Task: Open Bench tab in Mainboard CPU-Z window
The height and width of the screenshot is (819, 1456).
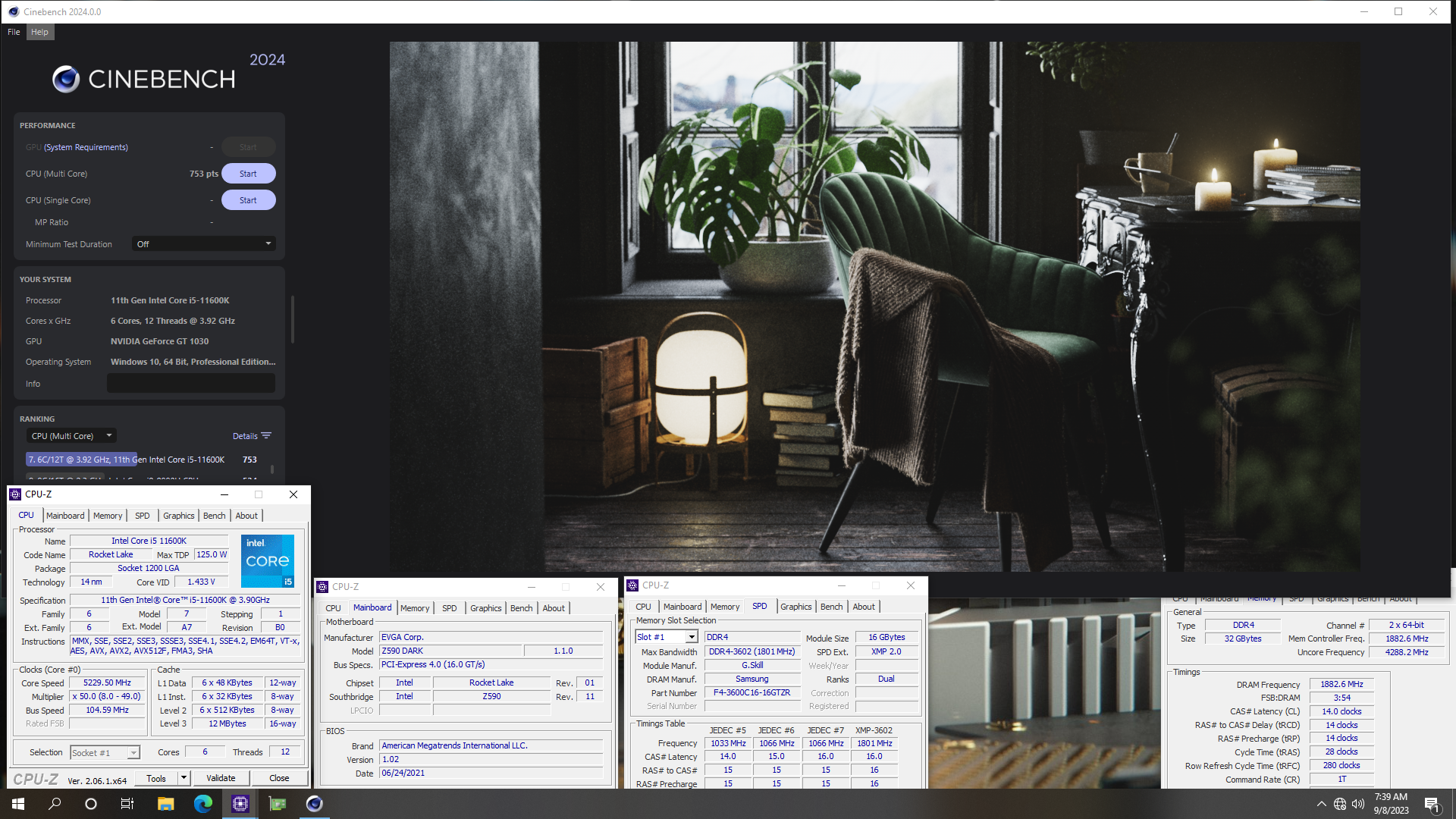Action: (522, 608)
